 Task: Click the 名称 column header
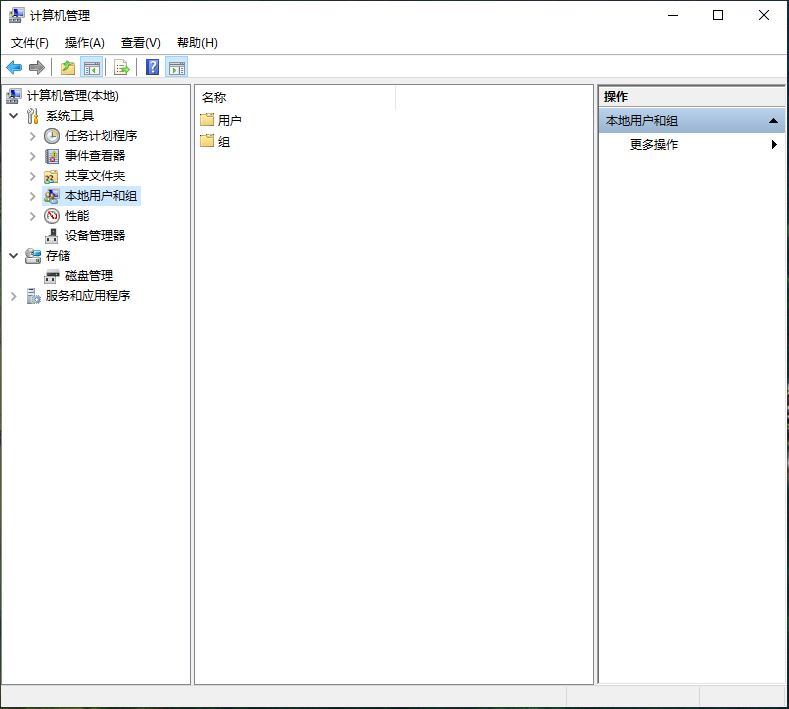(214, 97)
